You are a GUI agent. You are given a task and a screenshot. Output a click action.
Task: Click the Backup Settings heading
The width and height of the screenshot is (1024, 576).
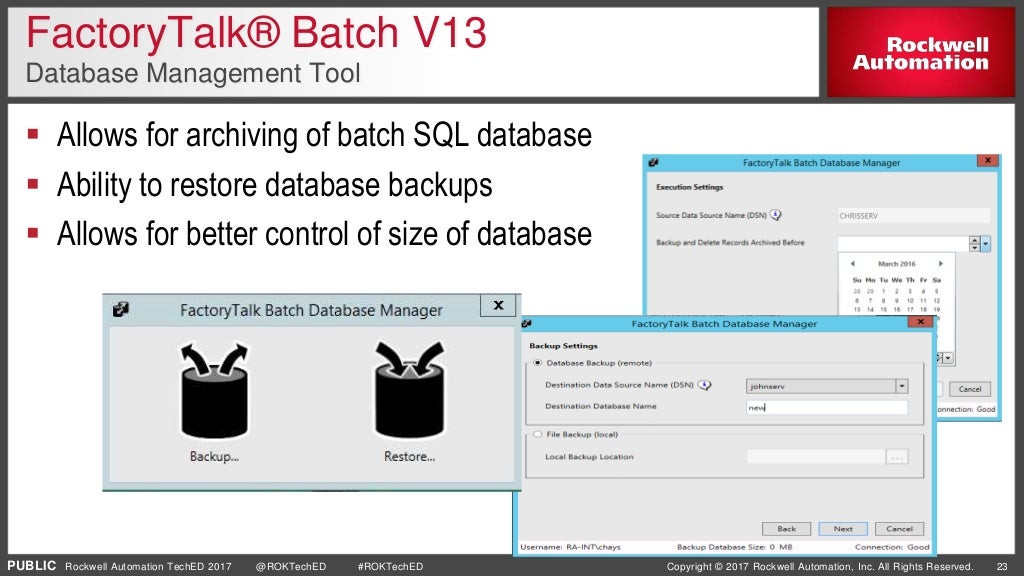click(x=563, y=345)
